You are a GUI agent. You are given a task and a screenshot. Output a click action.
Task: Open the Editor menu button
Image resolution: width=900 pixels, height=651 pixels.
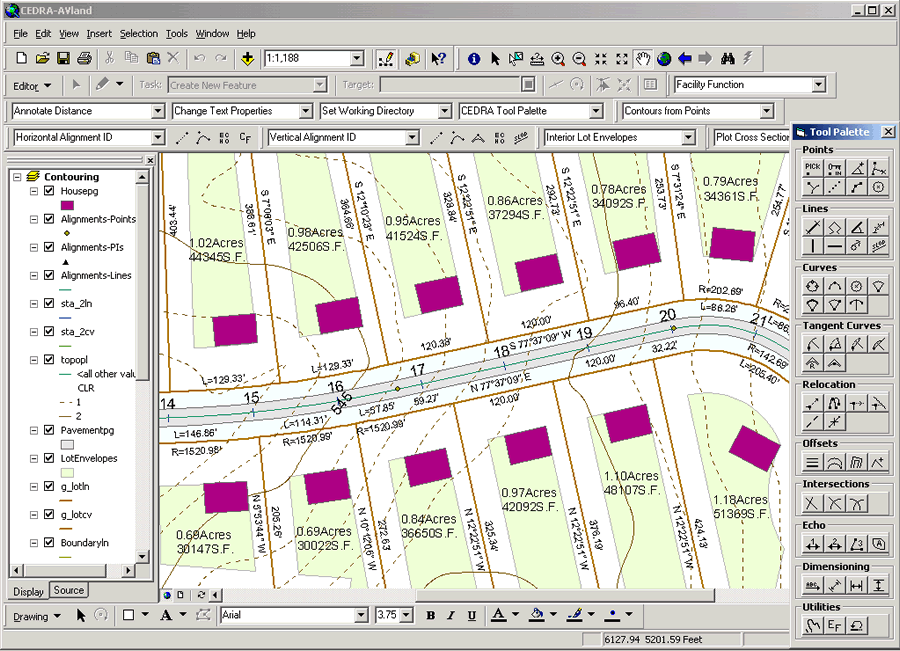click(x=32, y=86)
